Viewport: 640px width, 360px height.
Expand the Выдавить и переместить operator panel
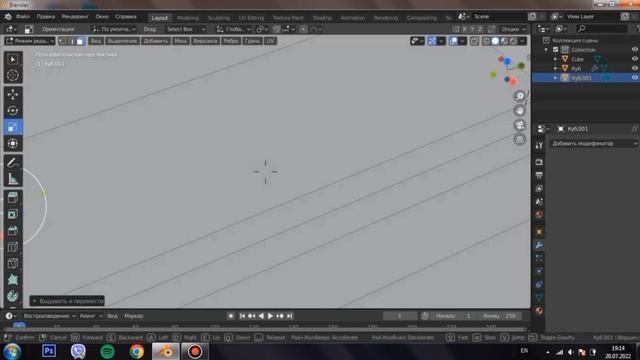[x=67, y=301]
